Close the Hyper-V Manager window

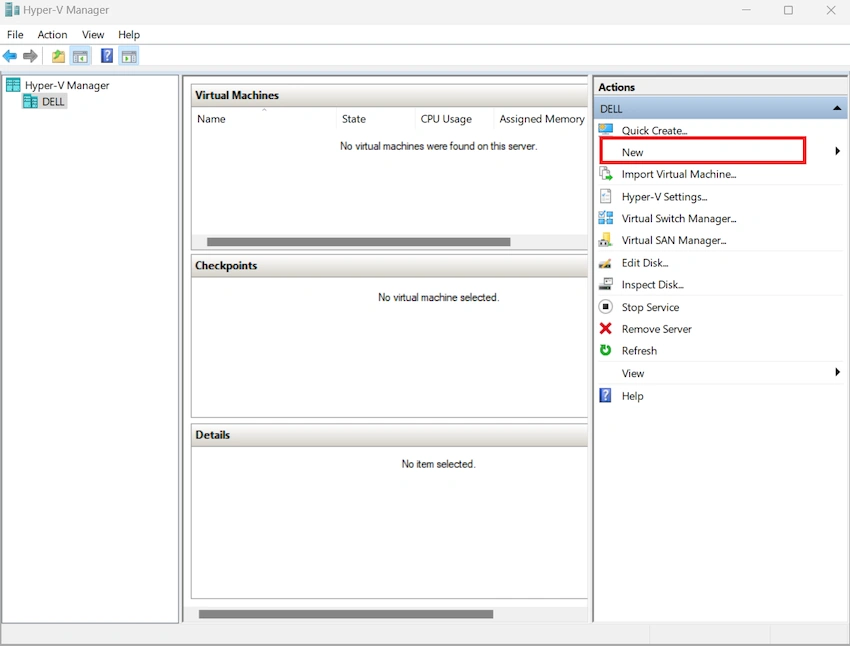(830, 10)
